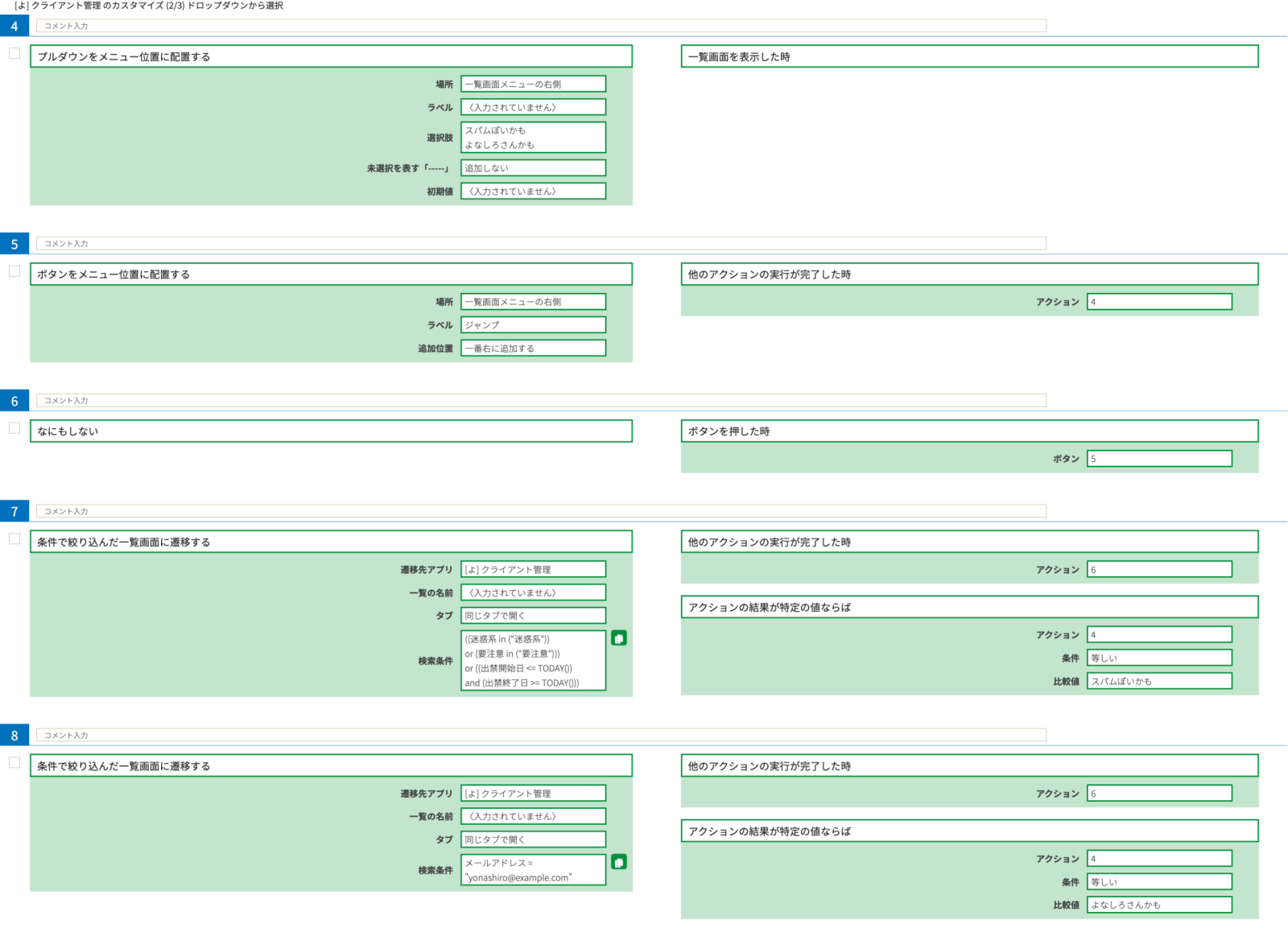Click the 比較値 field showing スパムぽいかも
Screen dimensions: 1288x932
(x=1159, y=682)
